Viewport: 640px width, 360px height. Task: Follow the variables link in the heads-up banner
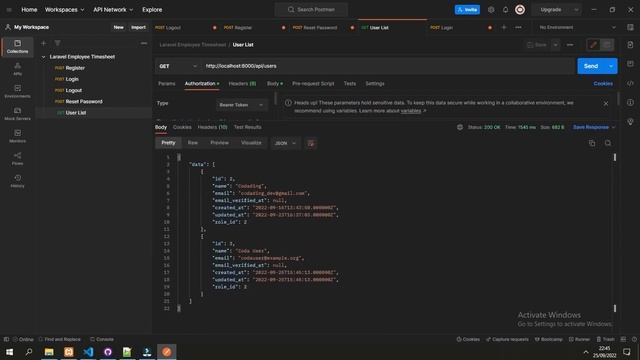(411, 111)
